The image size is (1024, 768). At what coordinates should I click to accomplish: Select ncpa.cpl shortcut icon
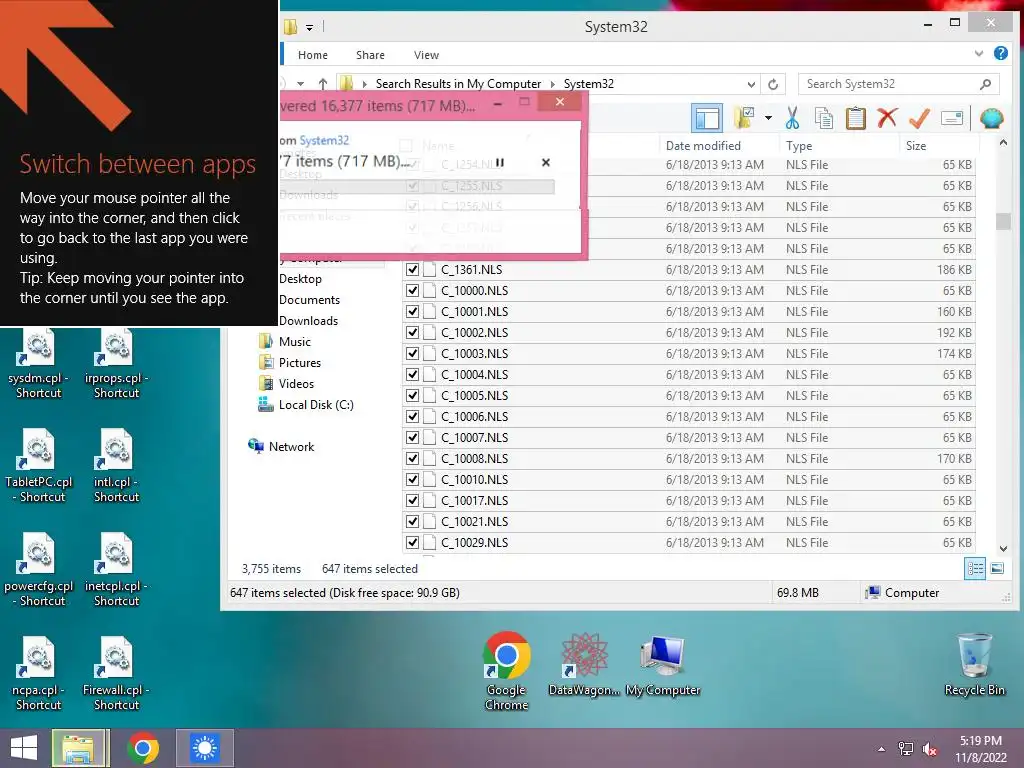tap(39, 674)
